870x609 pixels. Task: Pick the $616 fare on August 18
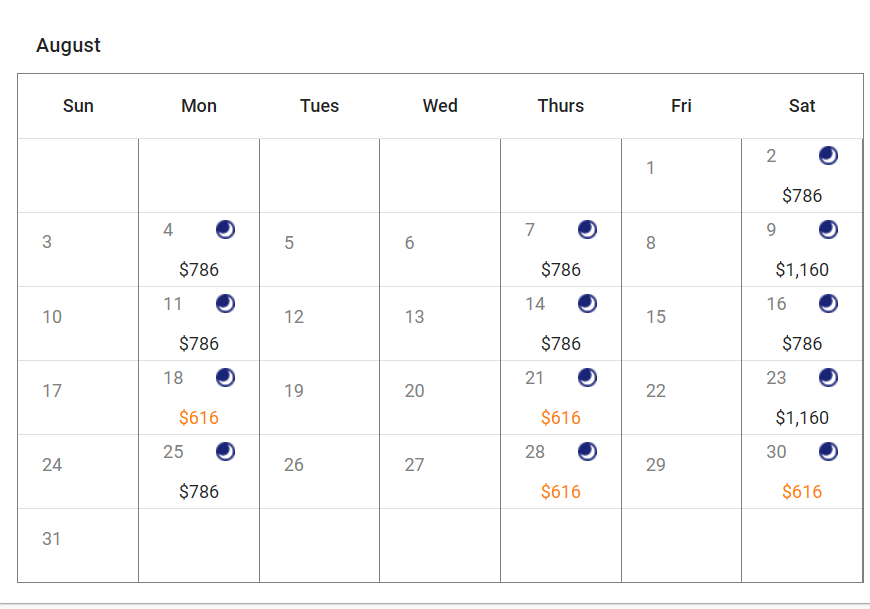199,418
